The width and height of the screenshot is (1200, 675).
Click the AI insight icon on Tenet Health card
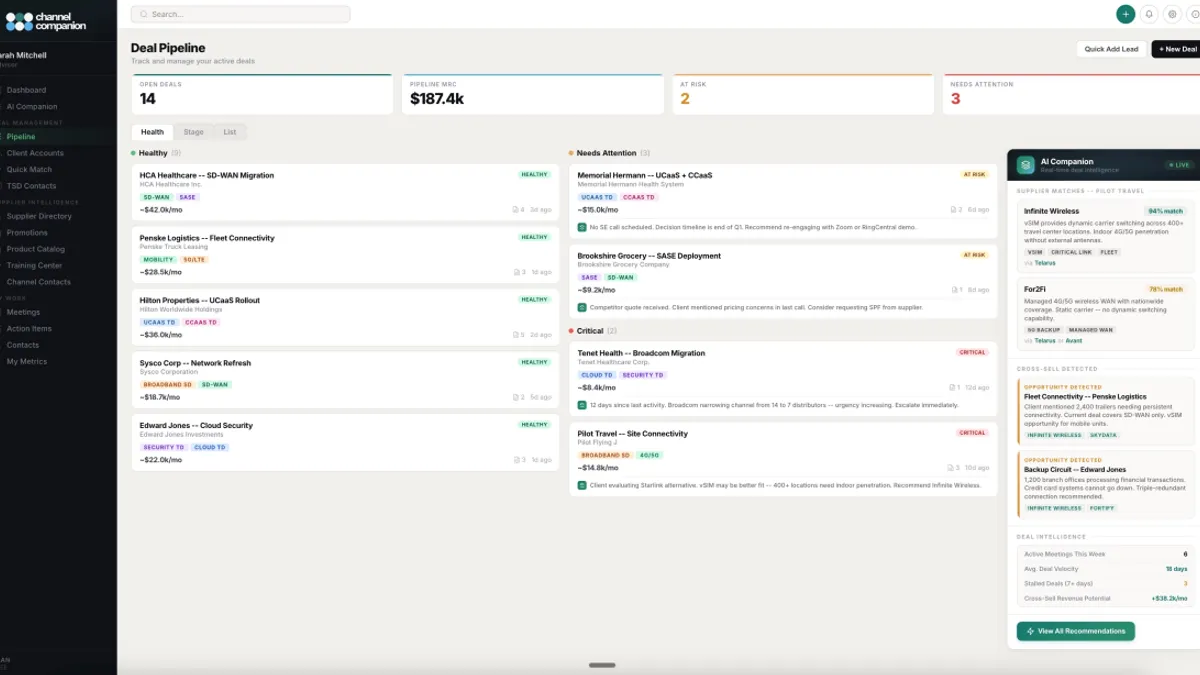click(582, 405)
